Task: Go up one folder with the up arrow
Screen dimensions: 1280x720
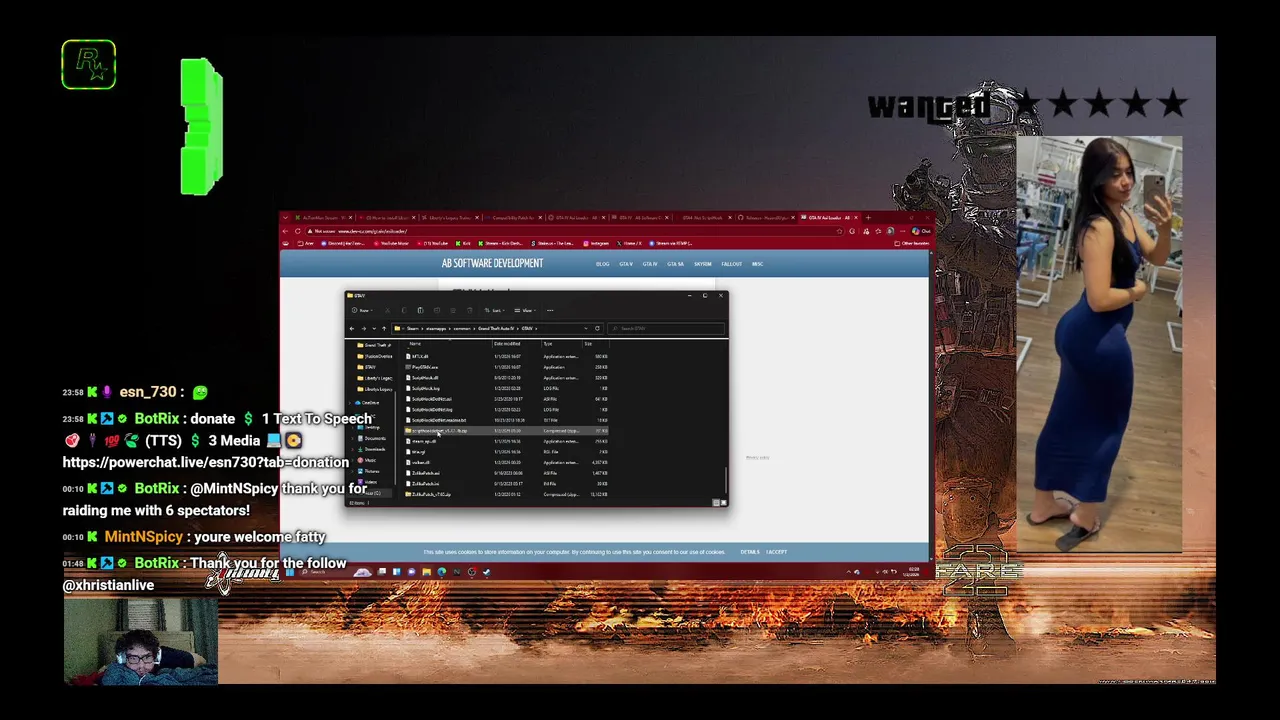Action: [384, 329]
